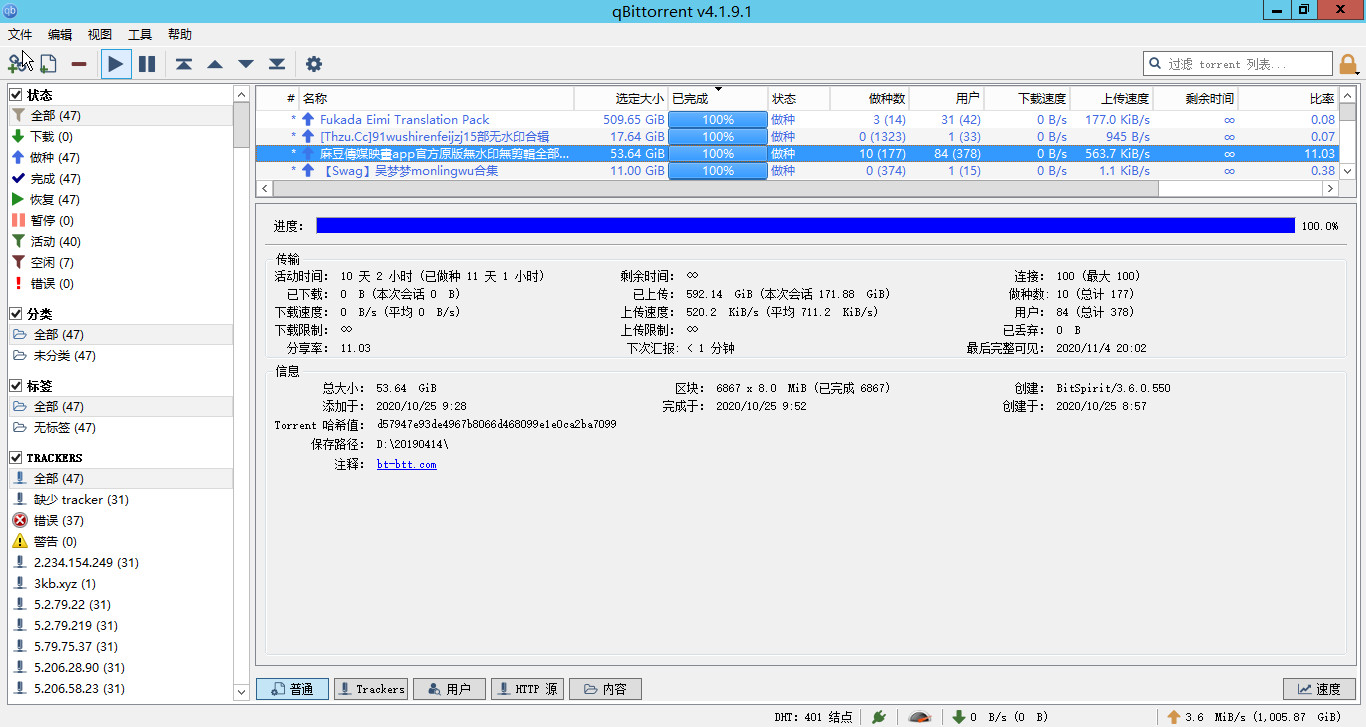Sort by the 已完成 column header
Image resolution: width=1366 pixels, height=727 pixels.
[718, 99]
